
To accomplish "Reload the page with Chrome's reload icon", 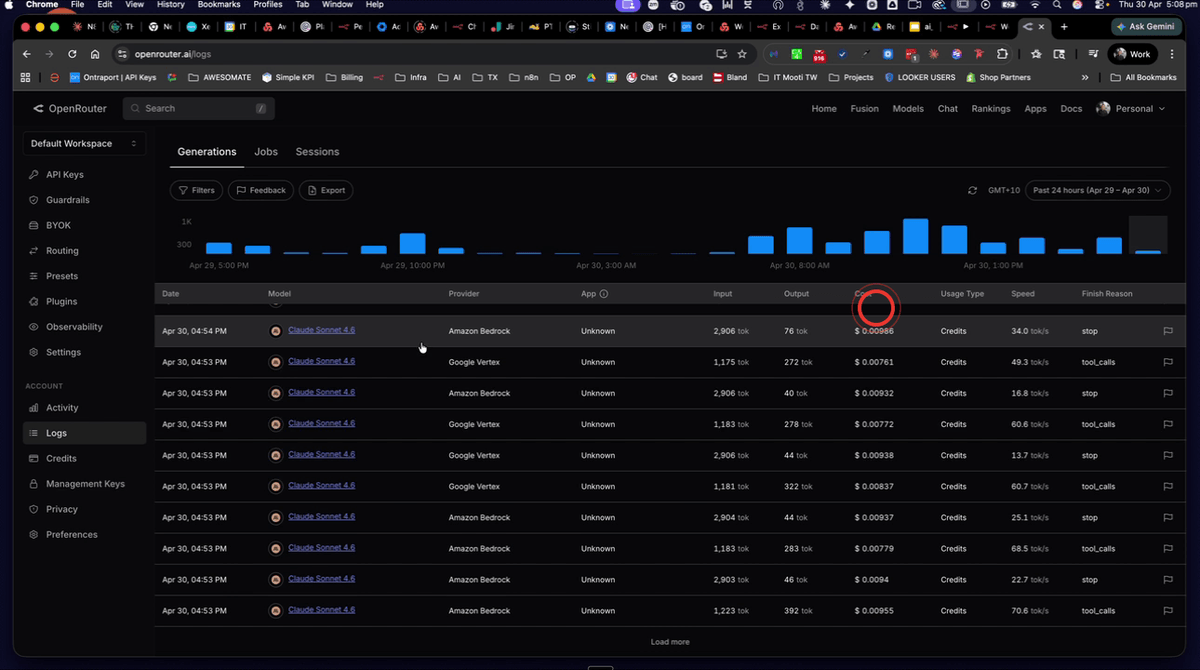I will click(72, 54).
